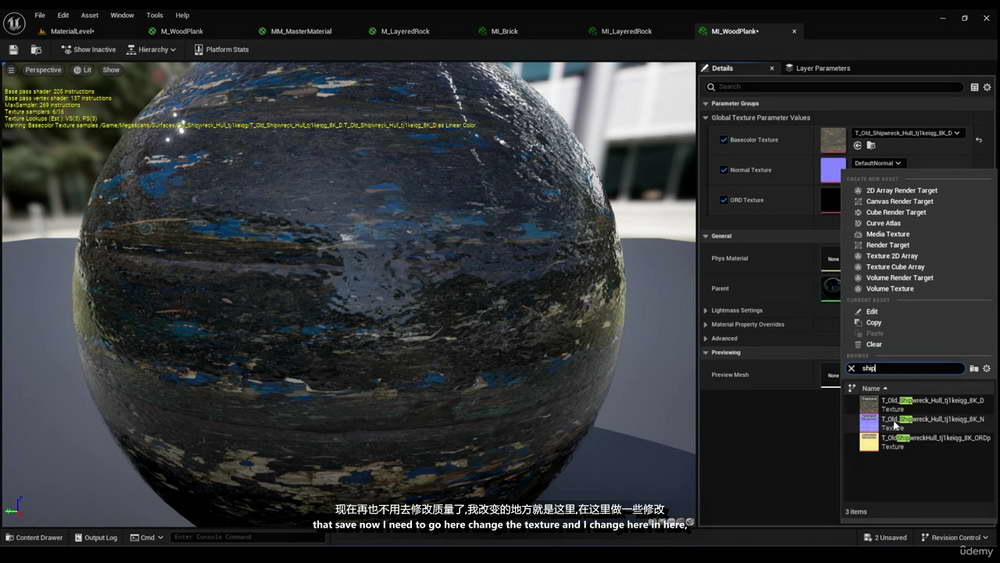The image size is (1000, 563).
Task: Open the Help menu
Action: coord(182,15)
